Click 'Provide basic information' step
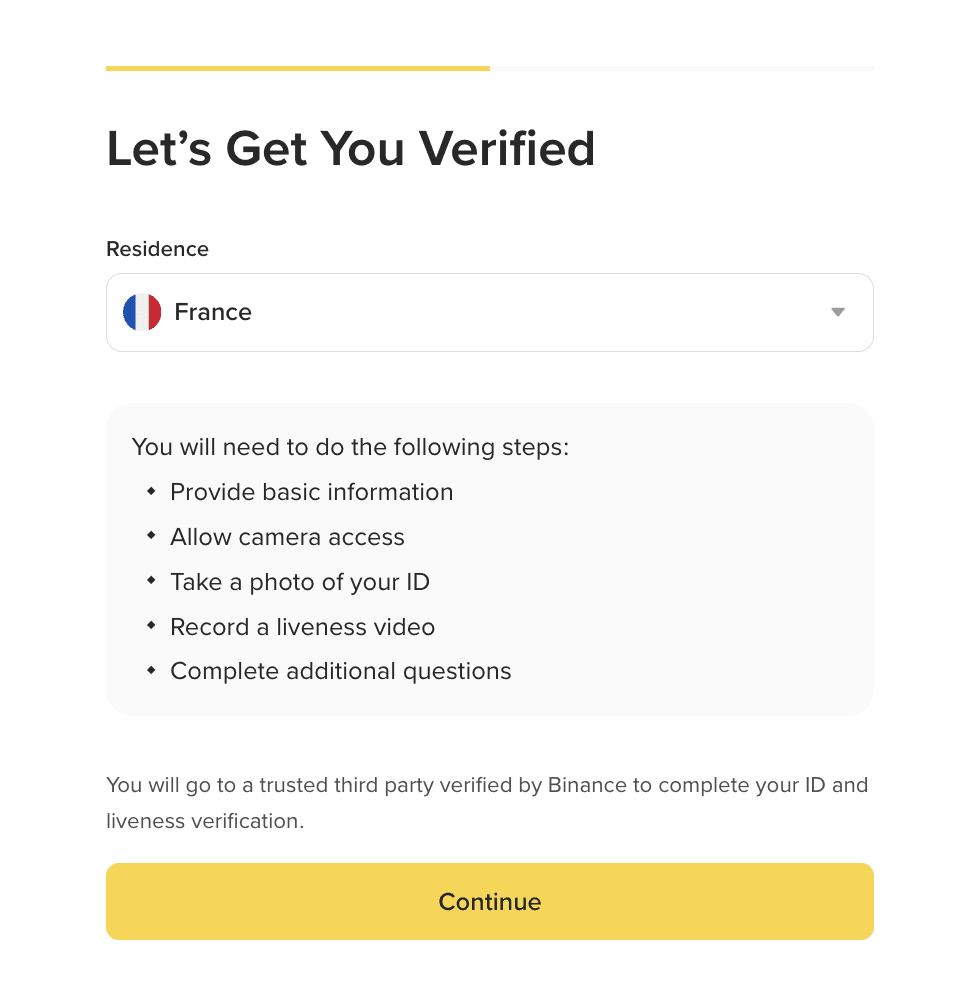Screen dimensions: 974x990 (311, 492)
